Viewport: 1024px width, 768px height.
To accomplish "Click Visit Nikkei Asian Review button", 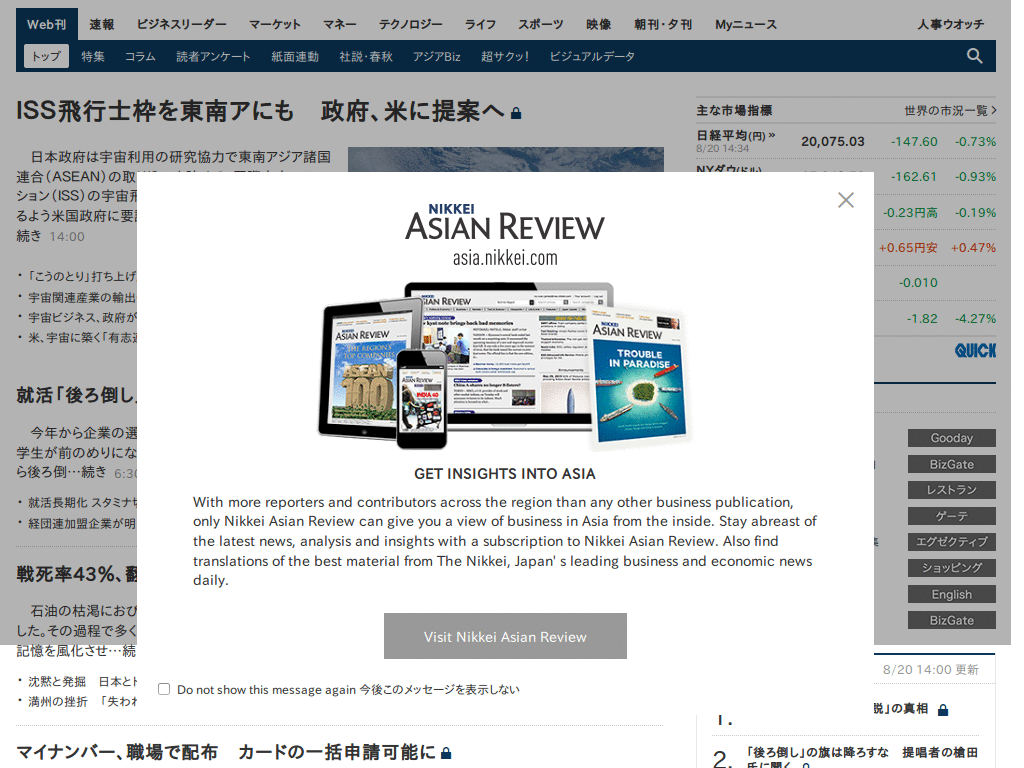I will 505,636.
